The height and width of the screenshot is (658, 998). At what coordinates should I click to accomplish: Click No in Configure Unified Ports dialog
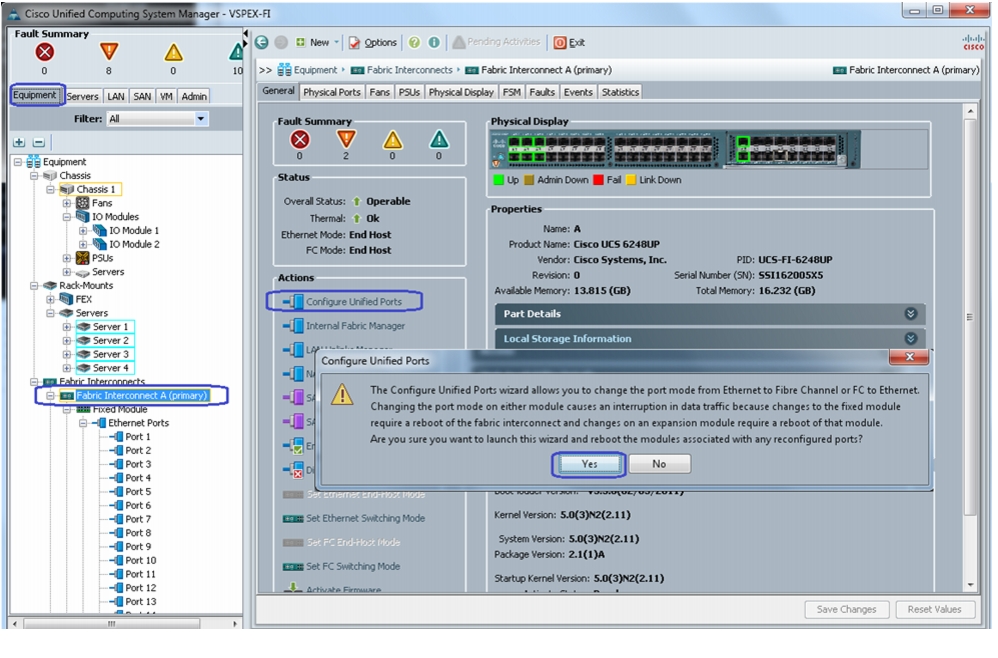(659, 464)
